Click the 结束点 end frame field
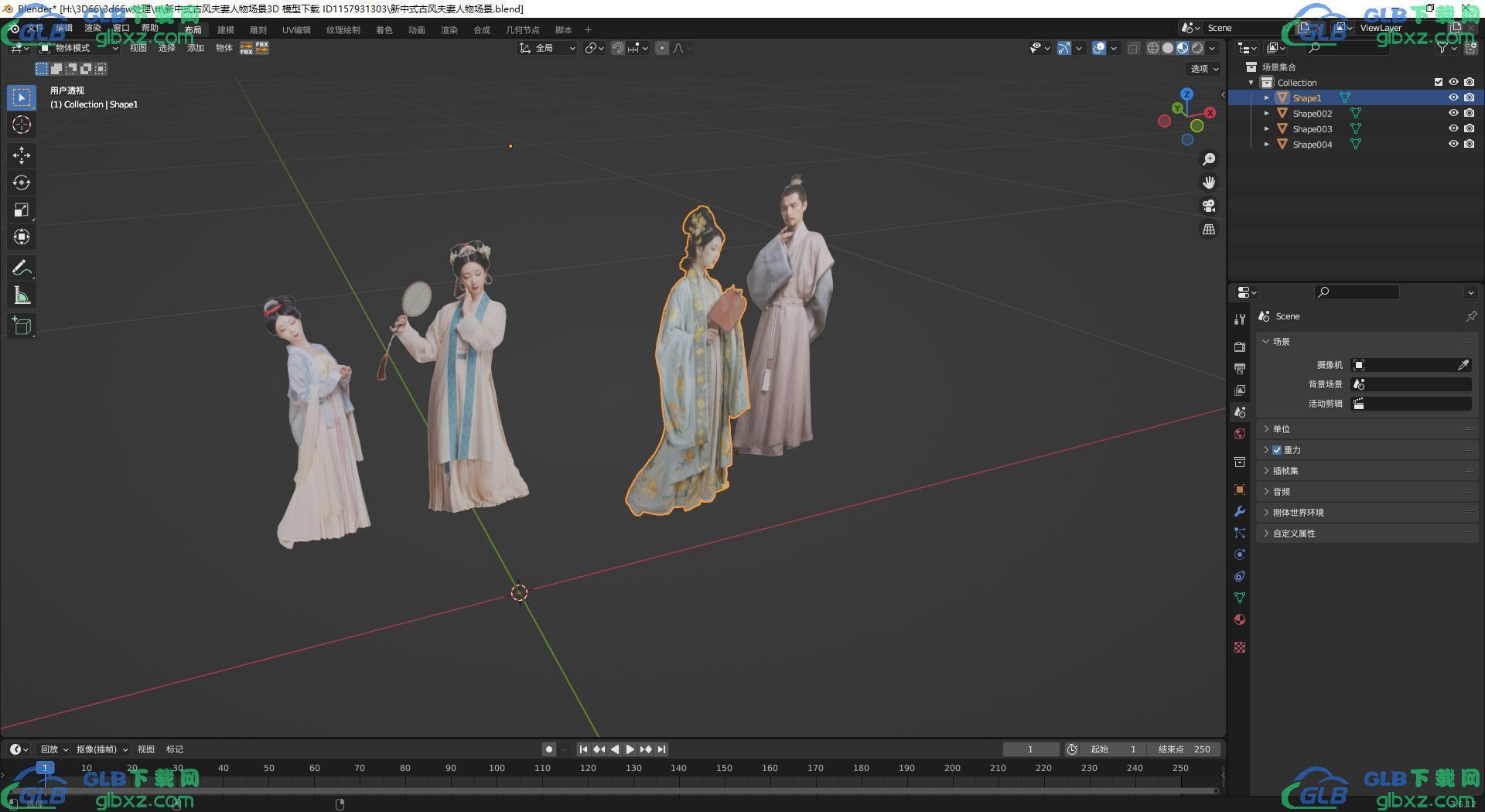1485x812 pixels. tap(1184, 749)
